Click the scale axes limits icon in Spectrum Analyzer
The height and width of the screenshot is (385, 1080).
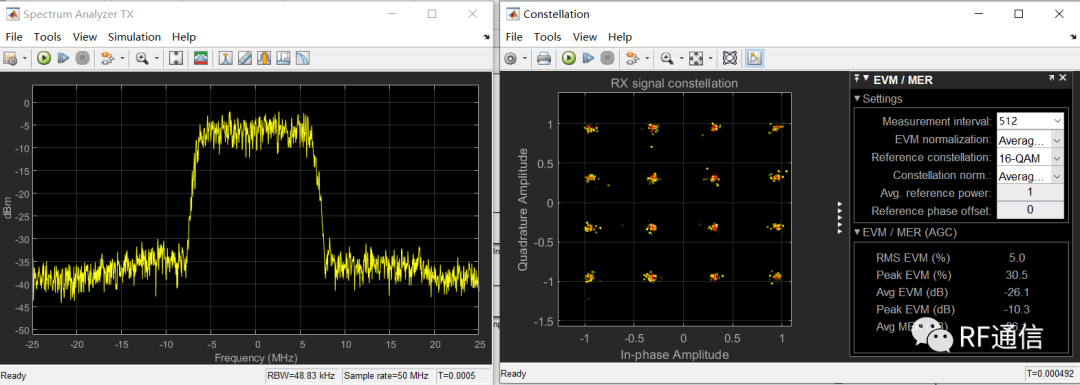(176, 59)
